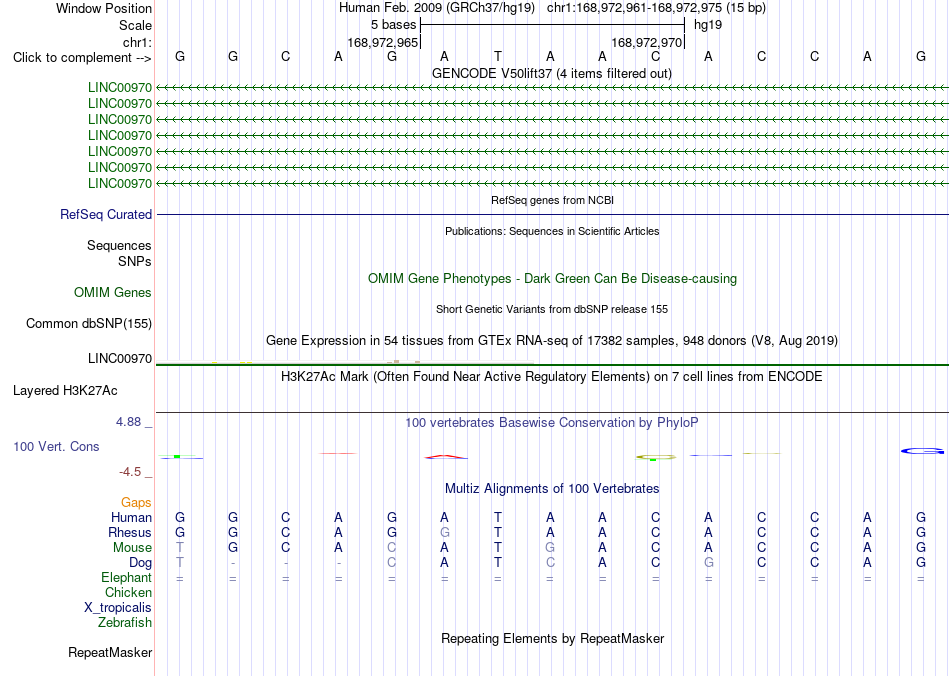The height and width of the screenshot is (676, 950).
Task: Open "100 vertebrates Basewise Conservation by PhyloP" title
Action: (x=551, y=423)
